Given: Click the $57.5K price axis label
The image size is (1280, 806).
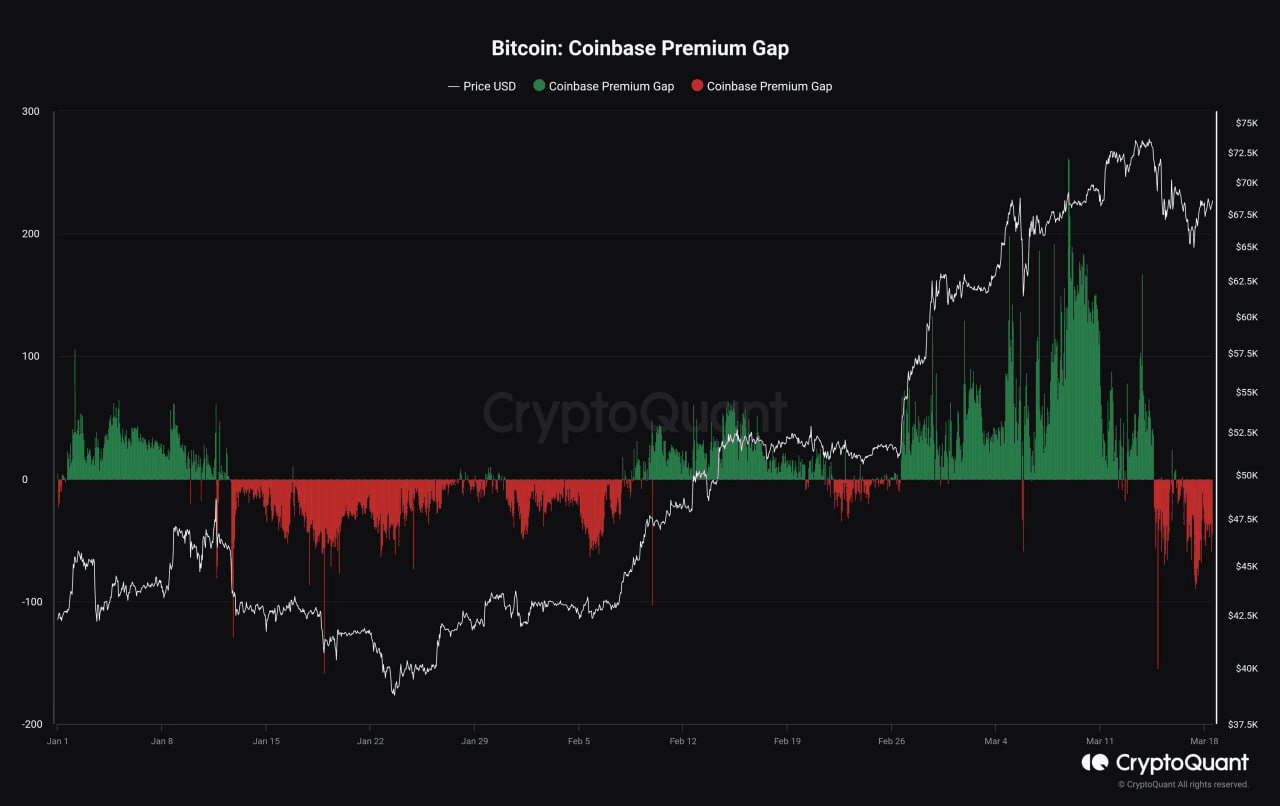Looking at the screenshot, I should click(1243, 354).
